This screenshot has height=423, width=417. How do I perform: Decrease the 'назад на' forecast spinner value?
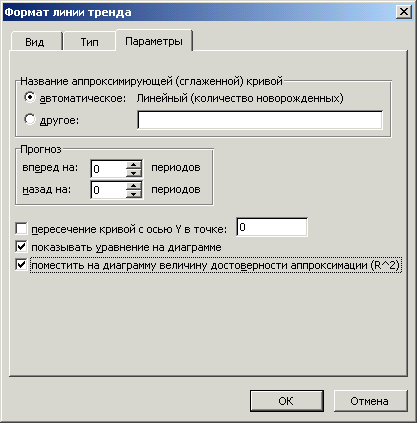pos(134,194)
